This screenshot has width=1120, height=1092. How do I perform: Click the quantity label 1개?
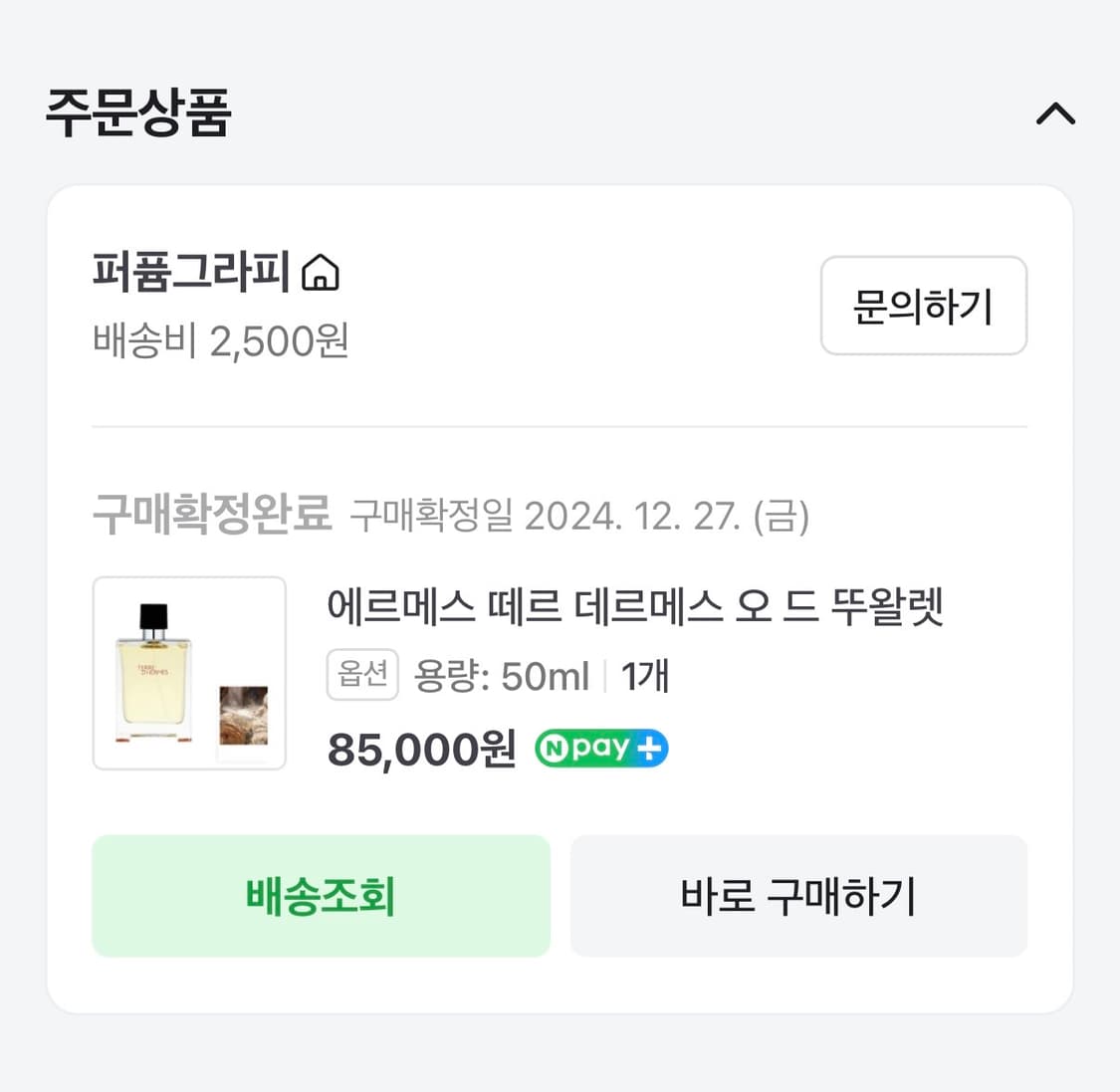(x=643, y=674)
